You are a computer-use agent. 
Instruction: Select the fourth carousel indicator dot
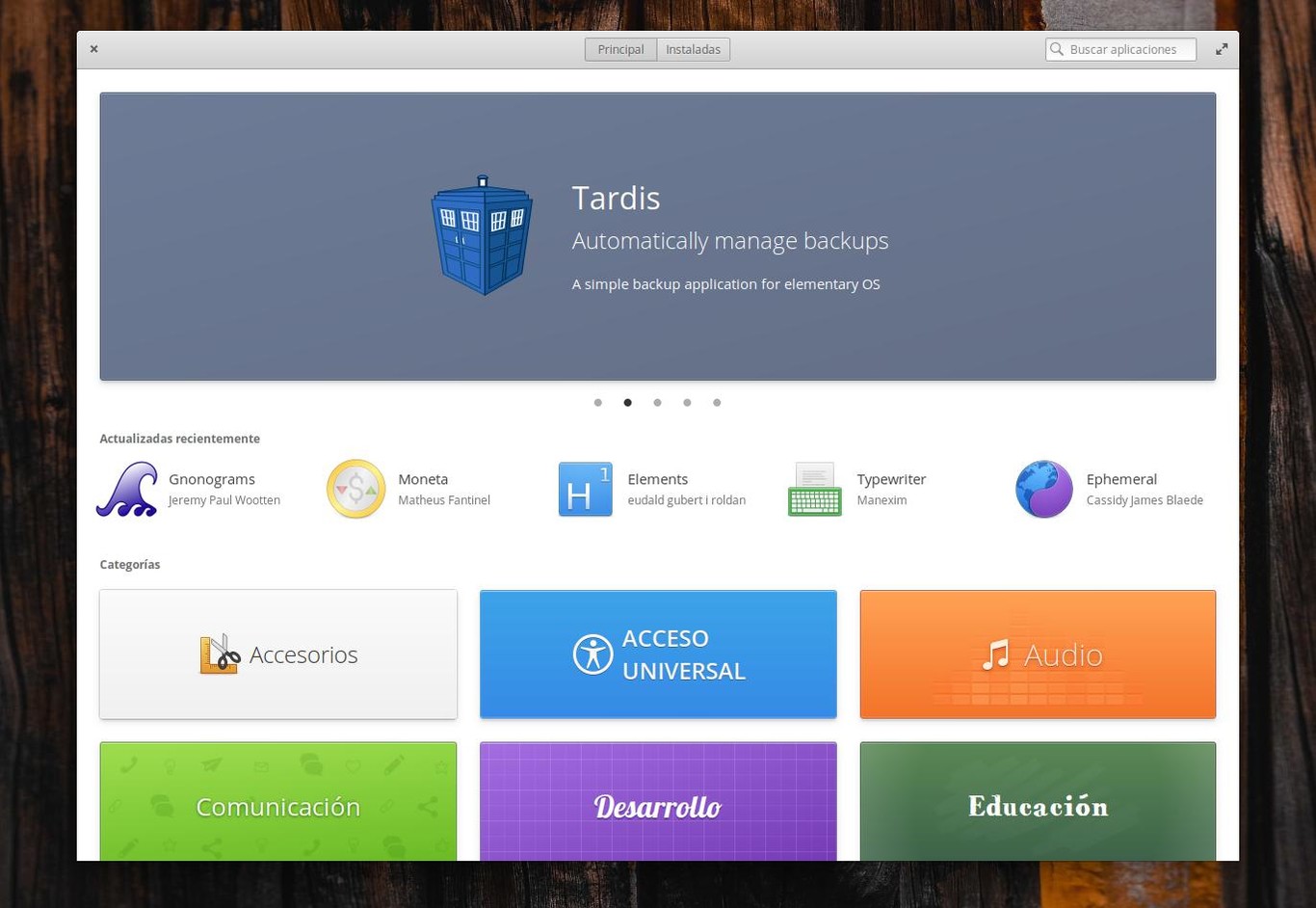tap(687, 402)
